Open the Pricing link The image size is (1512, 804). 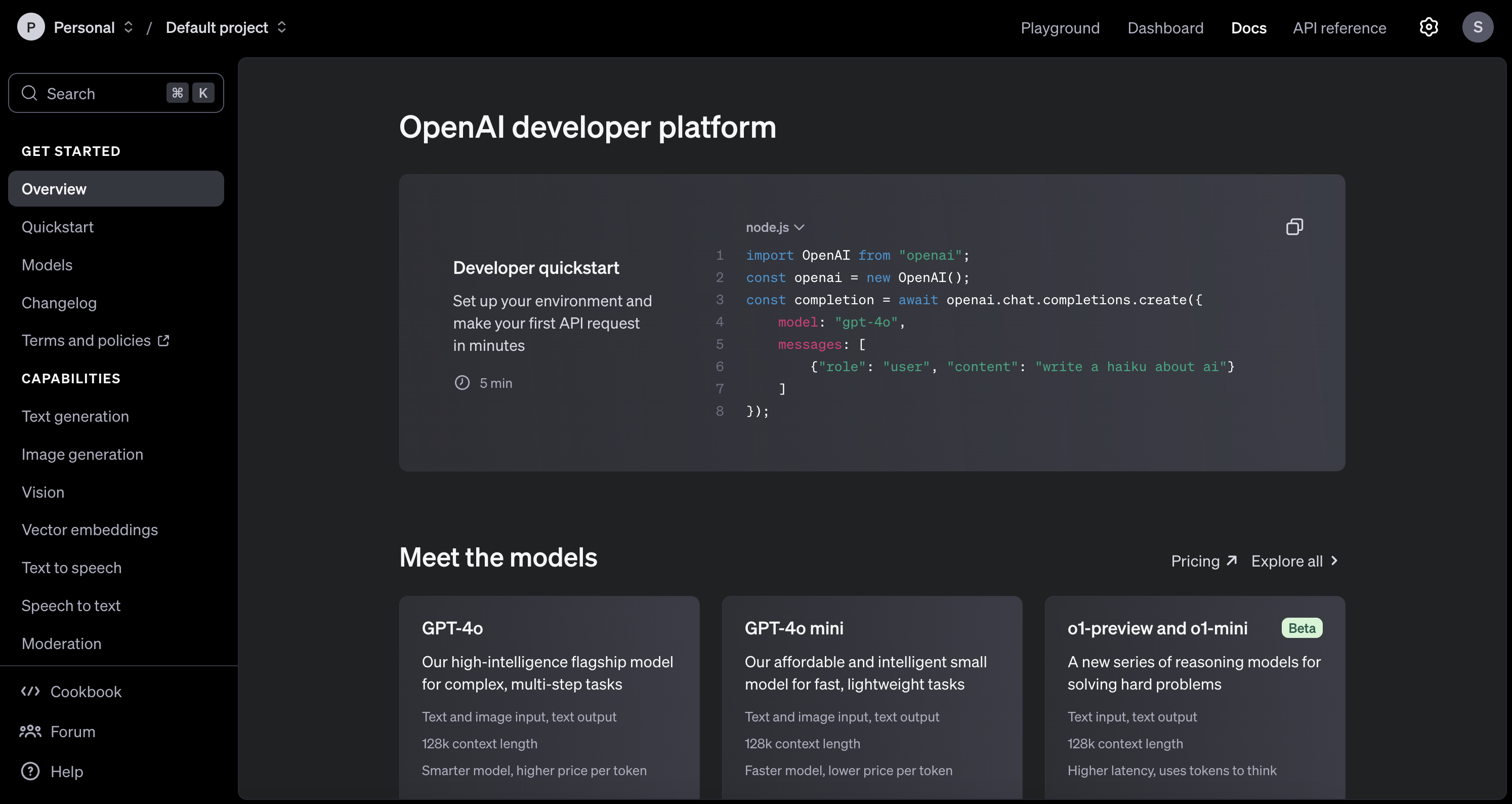tap(1204, 561)
